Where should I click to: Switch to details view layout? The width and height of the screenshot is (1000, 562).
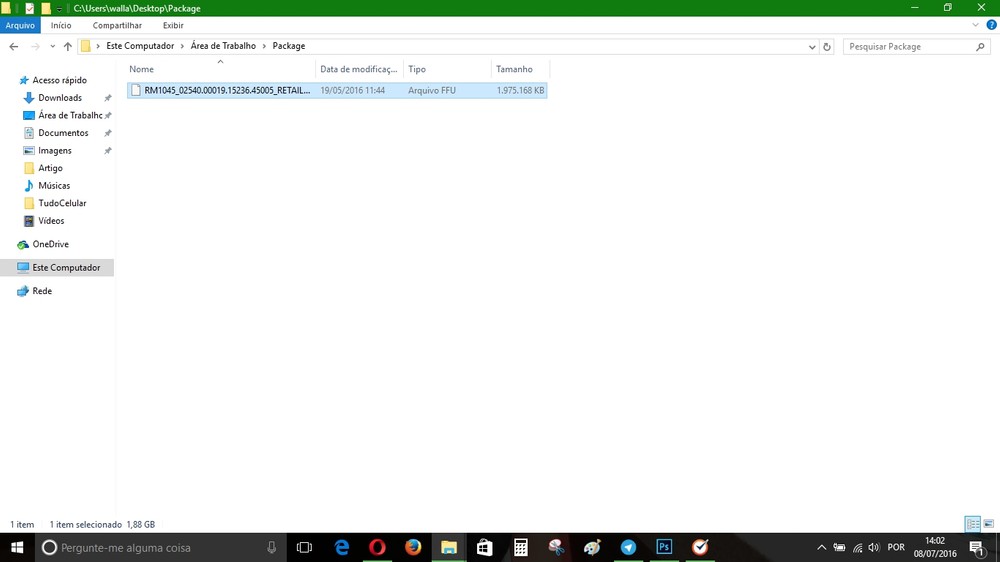[972, 524]
